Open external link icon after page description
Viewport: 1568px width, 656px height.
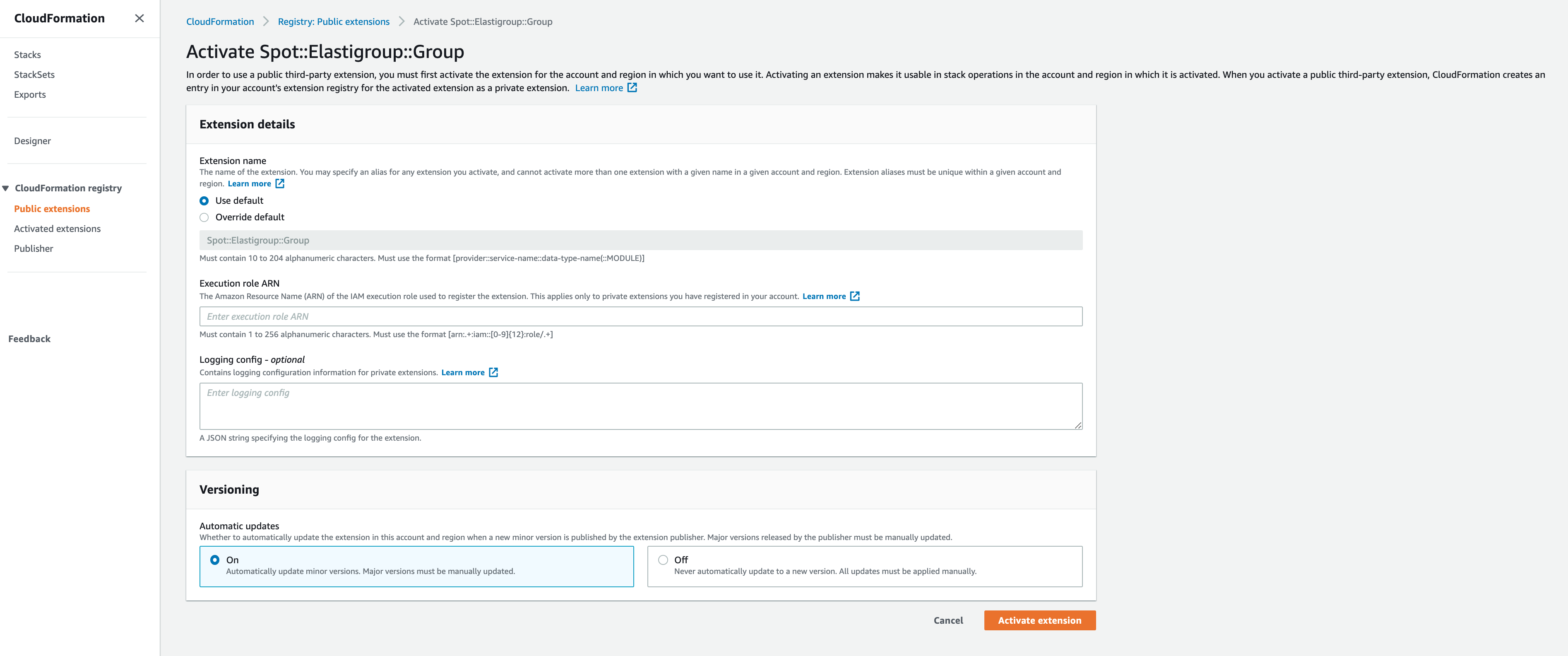(x=632, y=88)
